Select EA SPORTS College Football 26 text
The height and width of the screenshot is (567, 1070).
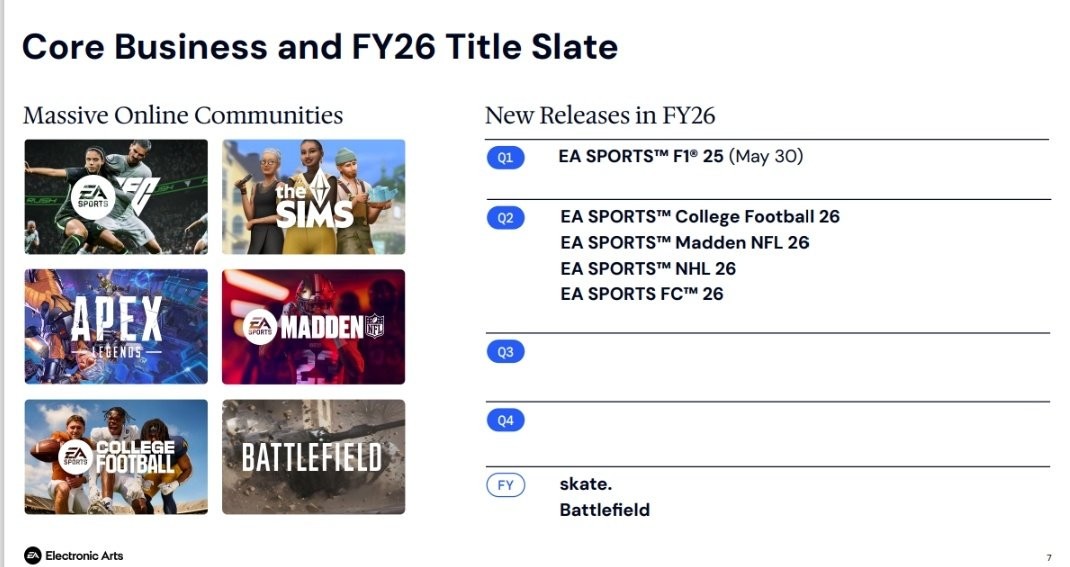[x=699, y=216]
